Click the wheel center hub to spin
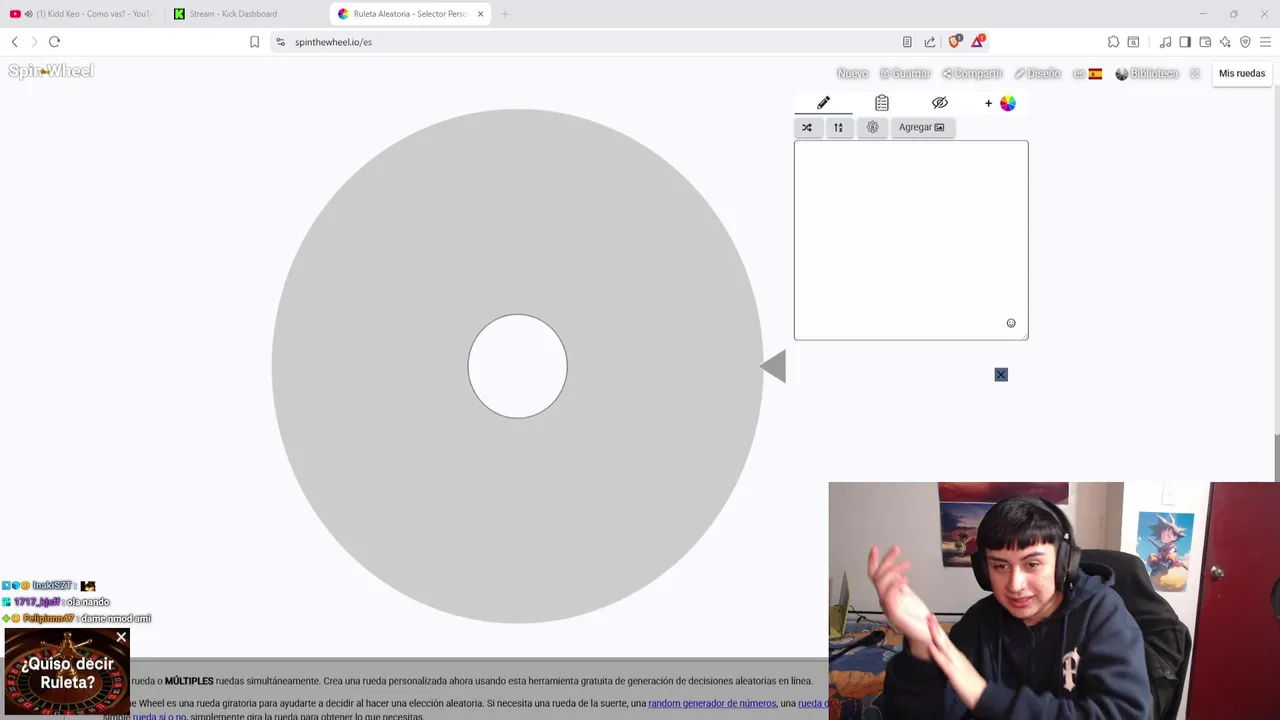This screenshot has height=720, width=1280. (x=518, y=366)
